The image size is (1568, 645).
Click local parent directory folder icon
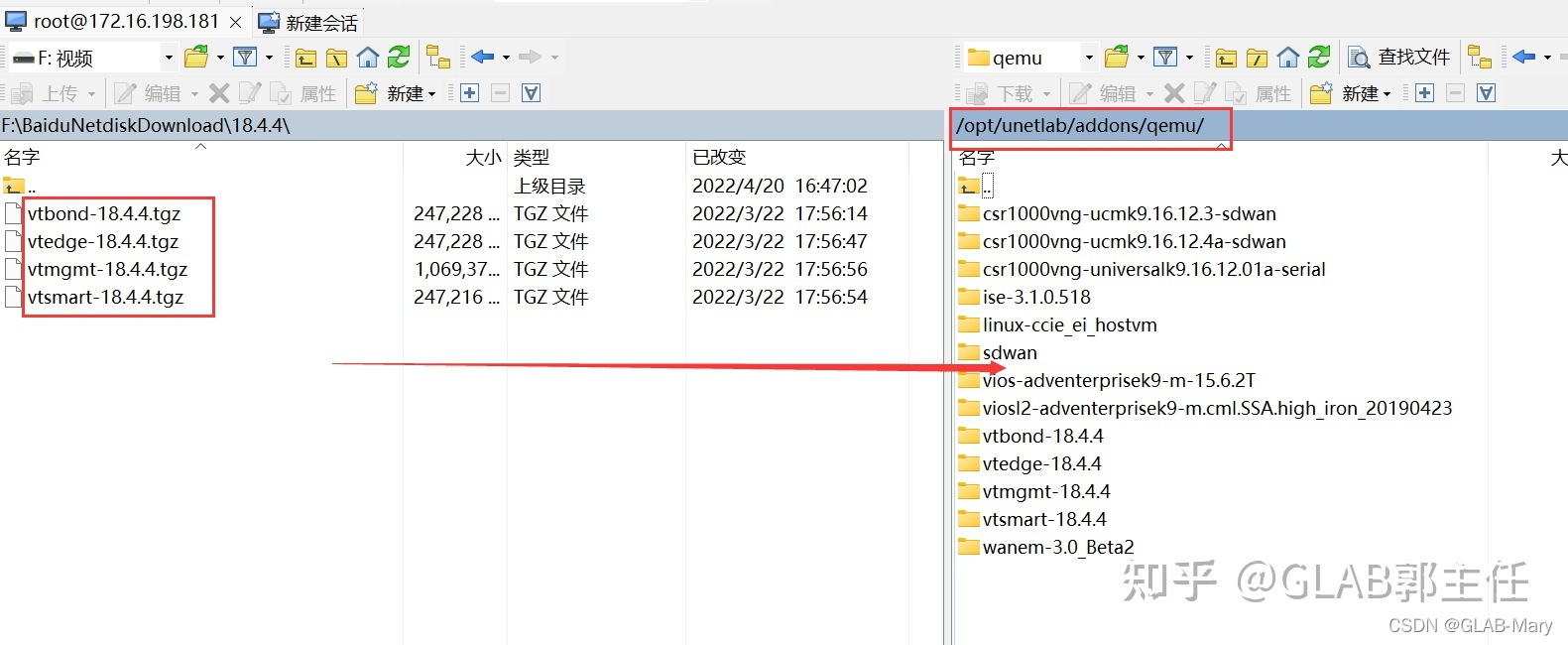[x=306, y=58]
